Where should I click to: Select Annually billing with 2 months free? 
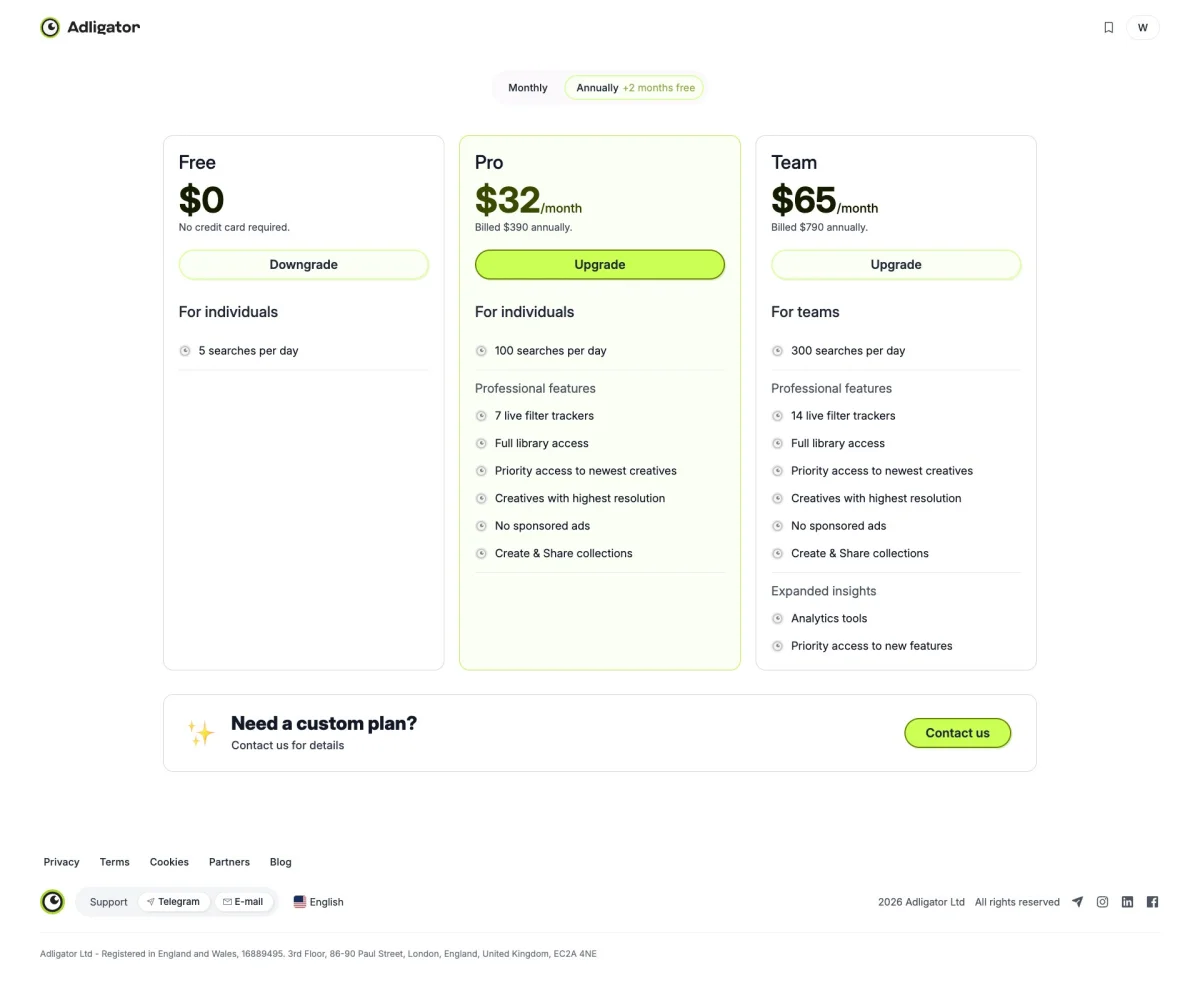point(634,87)
